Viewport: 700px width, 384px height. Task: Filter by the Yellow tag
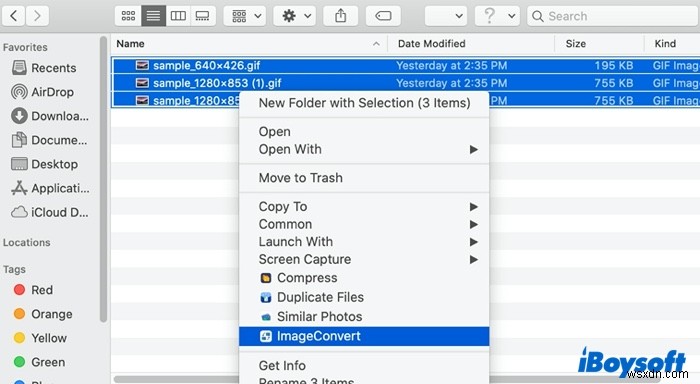(x=40, y=338)
